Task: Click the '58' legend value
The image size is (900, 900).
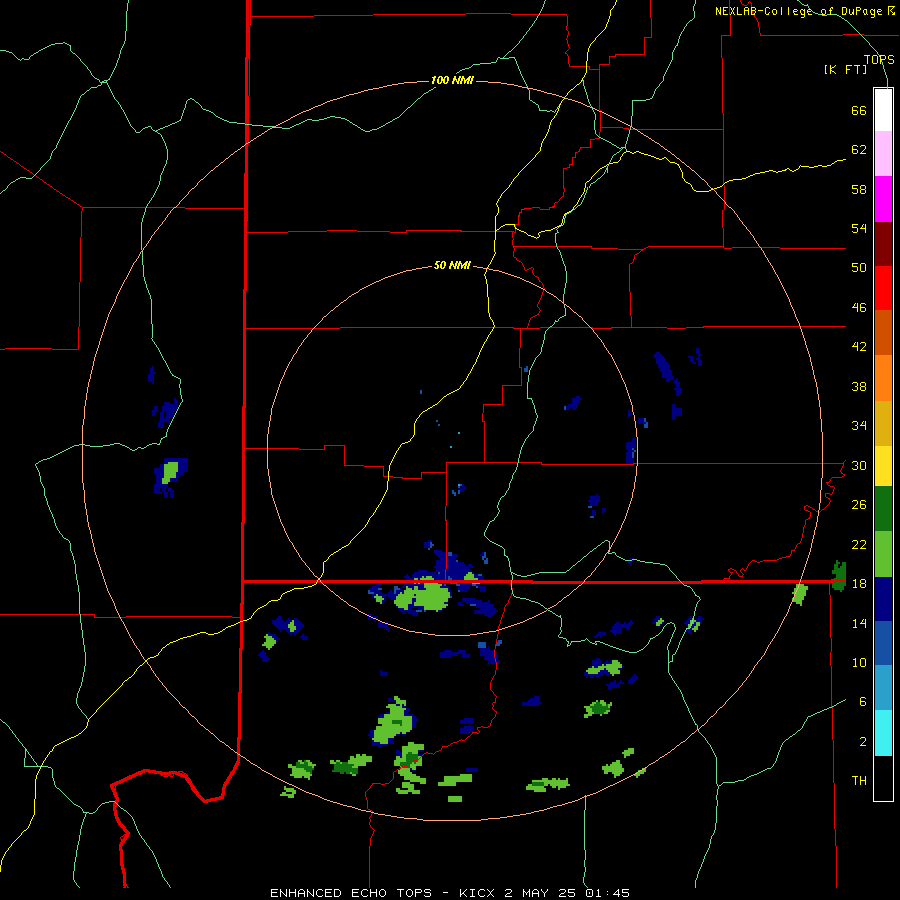Action: pos(859,189)
